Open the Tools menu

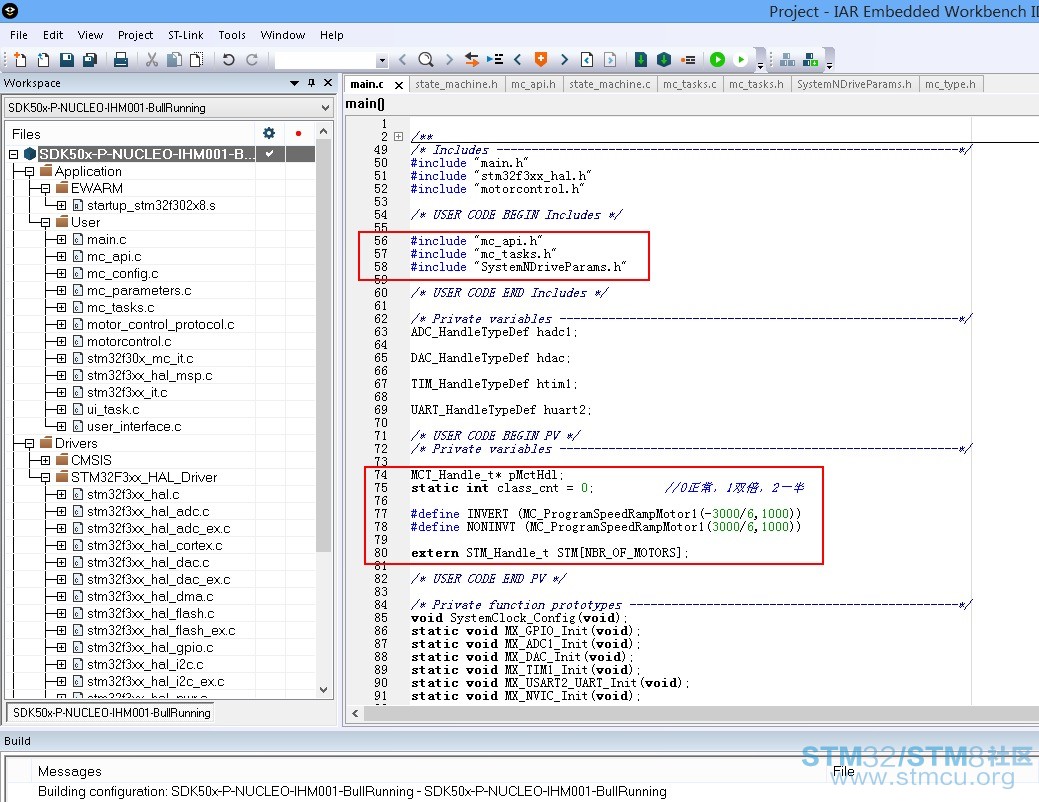[x=232, y=35]
